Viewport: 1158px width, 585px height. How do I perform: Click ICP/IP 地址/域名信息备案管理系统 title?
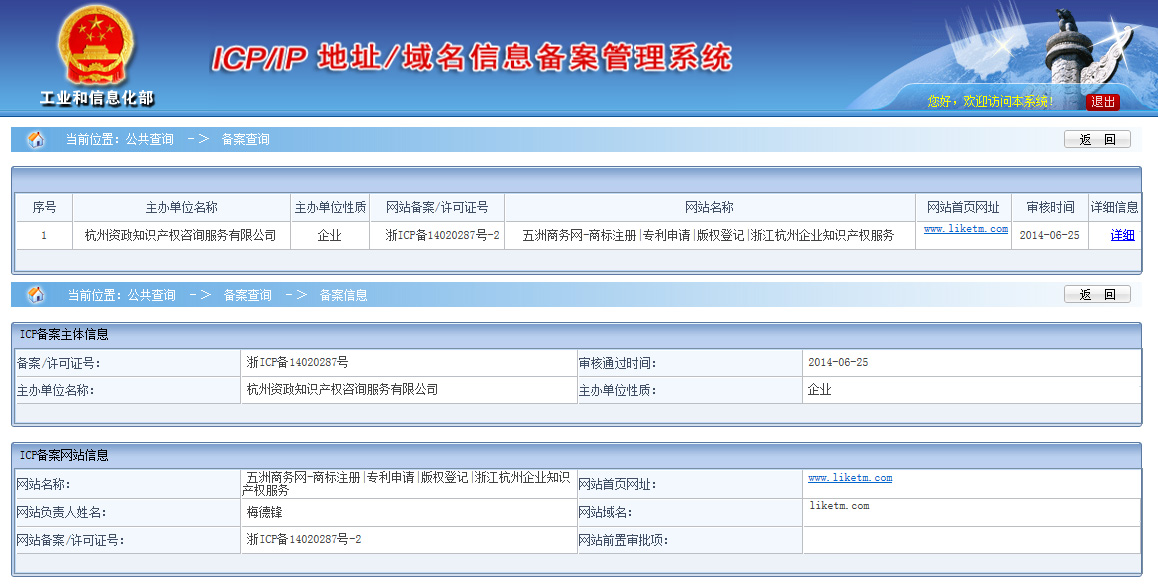(x=472, y=58)
